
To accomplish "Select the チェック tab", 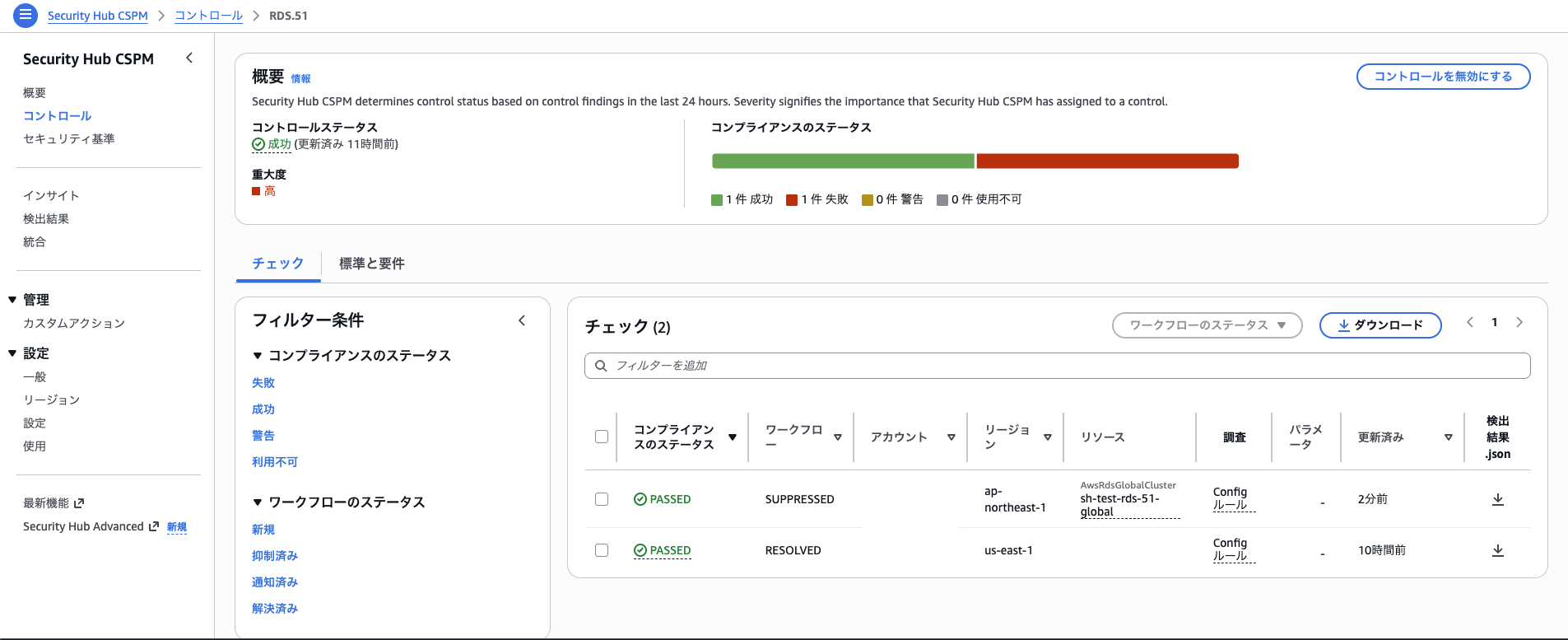I will pos(278,264).
